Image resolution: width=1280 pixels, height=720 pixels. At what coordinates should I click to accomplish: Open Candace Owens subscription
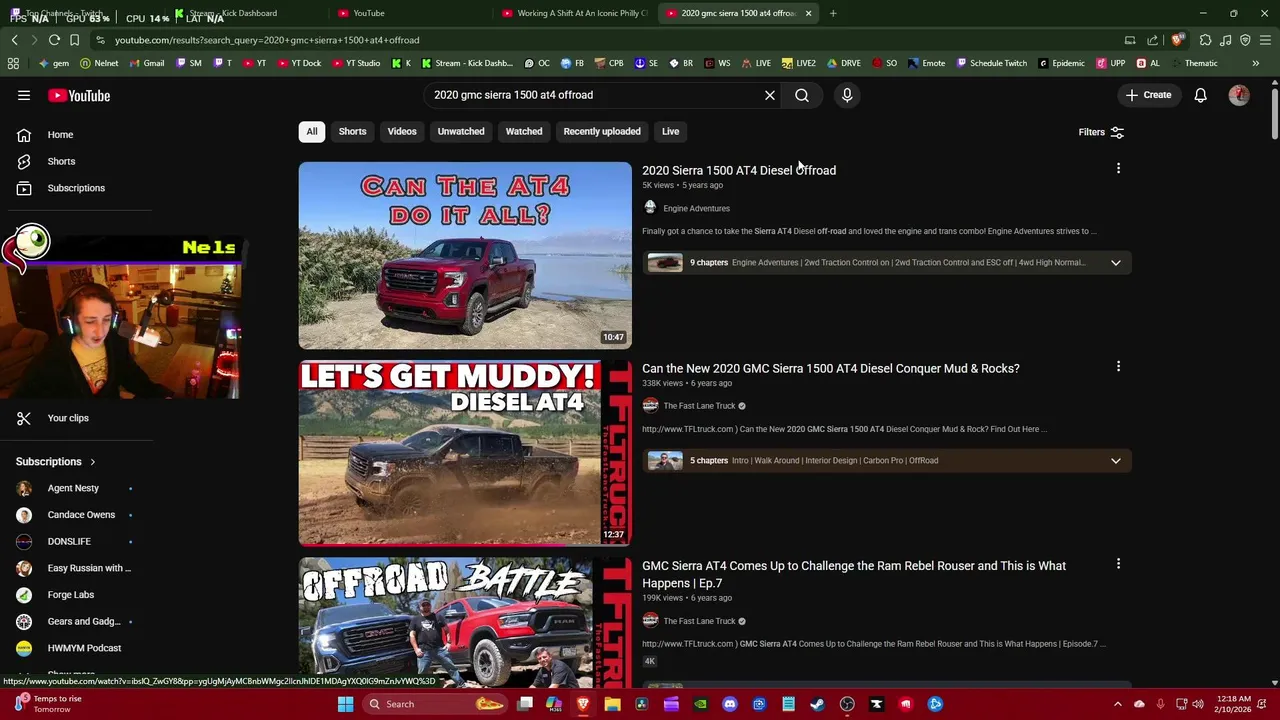pyautogui.click(x=81, y=515)
